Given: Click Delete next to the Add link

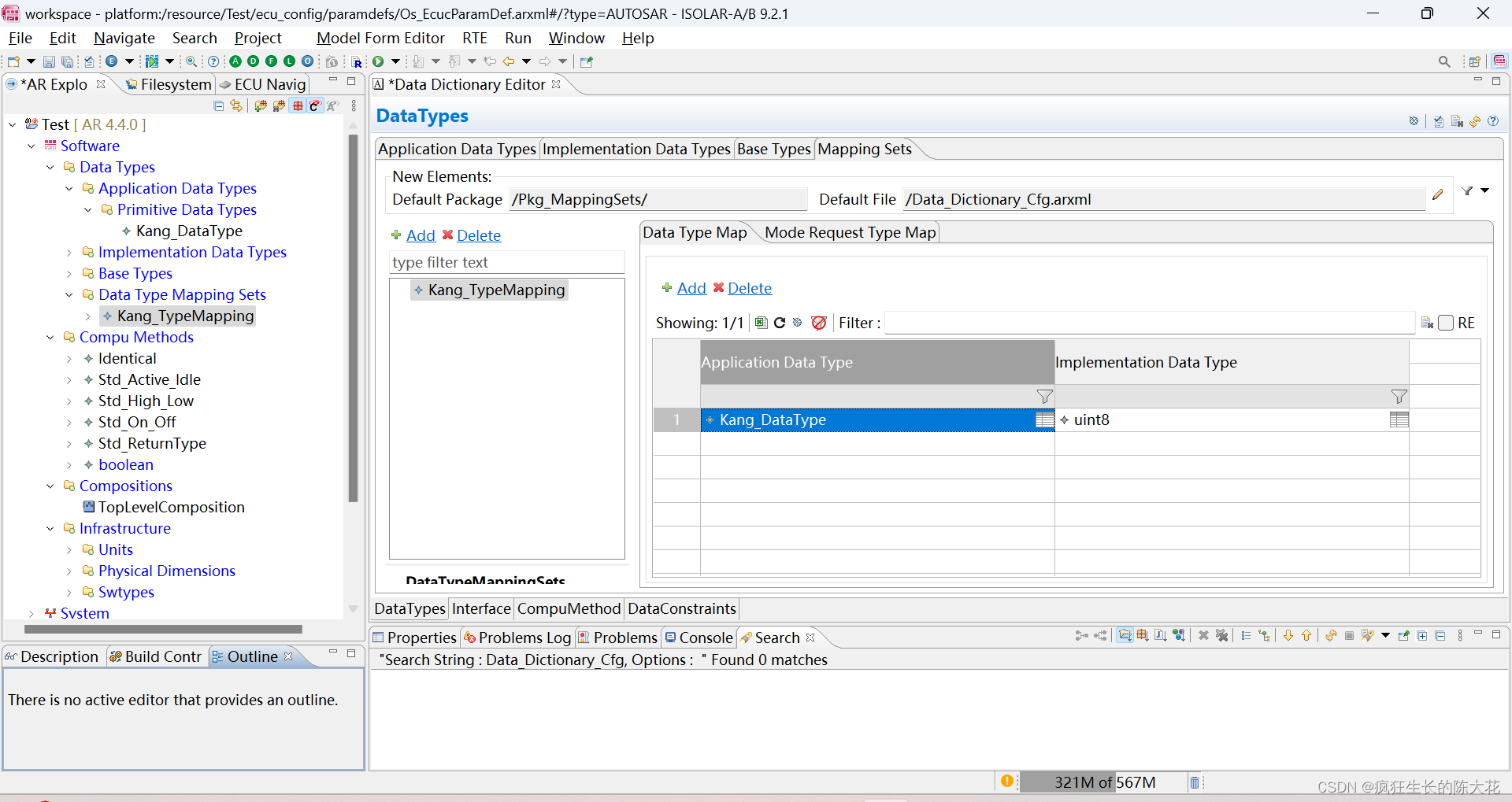Looking at the screenshot, I should [x=750, y=288].
